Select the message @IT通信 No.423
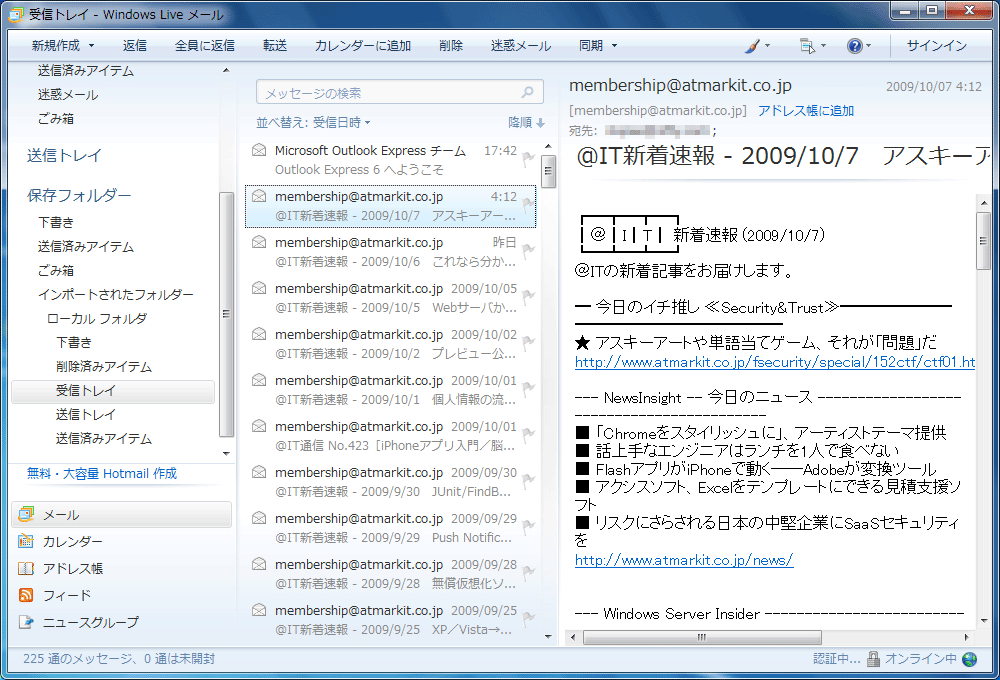Viewport: 1000px width, 680px height. (x=390, y=436)
